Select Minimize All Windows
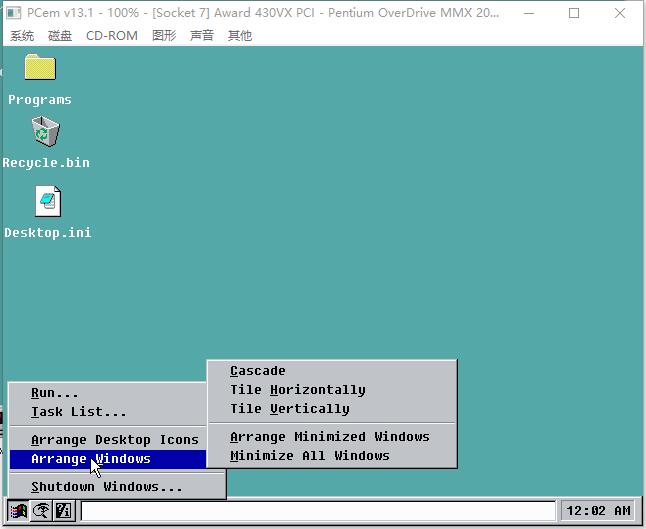The image size is (646, 529). pos(332,456)
